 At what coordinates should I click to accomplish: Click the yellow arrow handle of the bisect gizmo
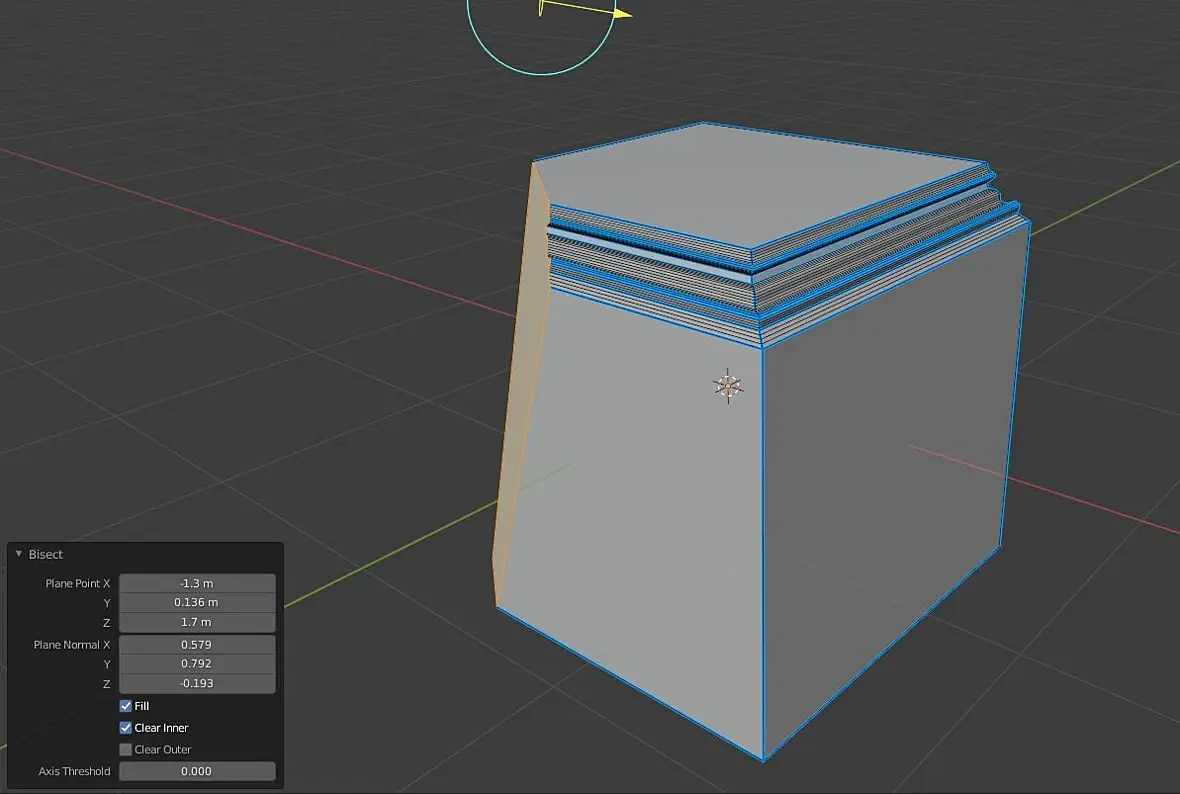coord(623,13)
